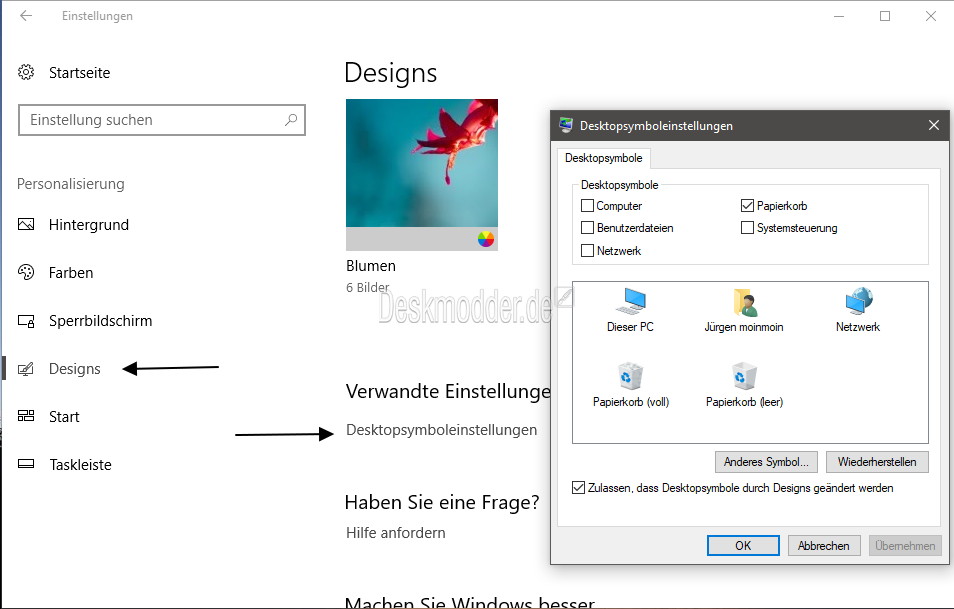The height and width of the screenshot is (609, 954).
Task: Focus the Einstellung suchen search field
Action: 162,120
